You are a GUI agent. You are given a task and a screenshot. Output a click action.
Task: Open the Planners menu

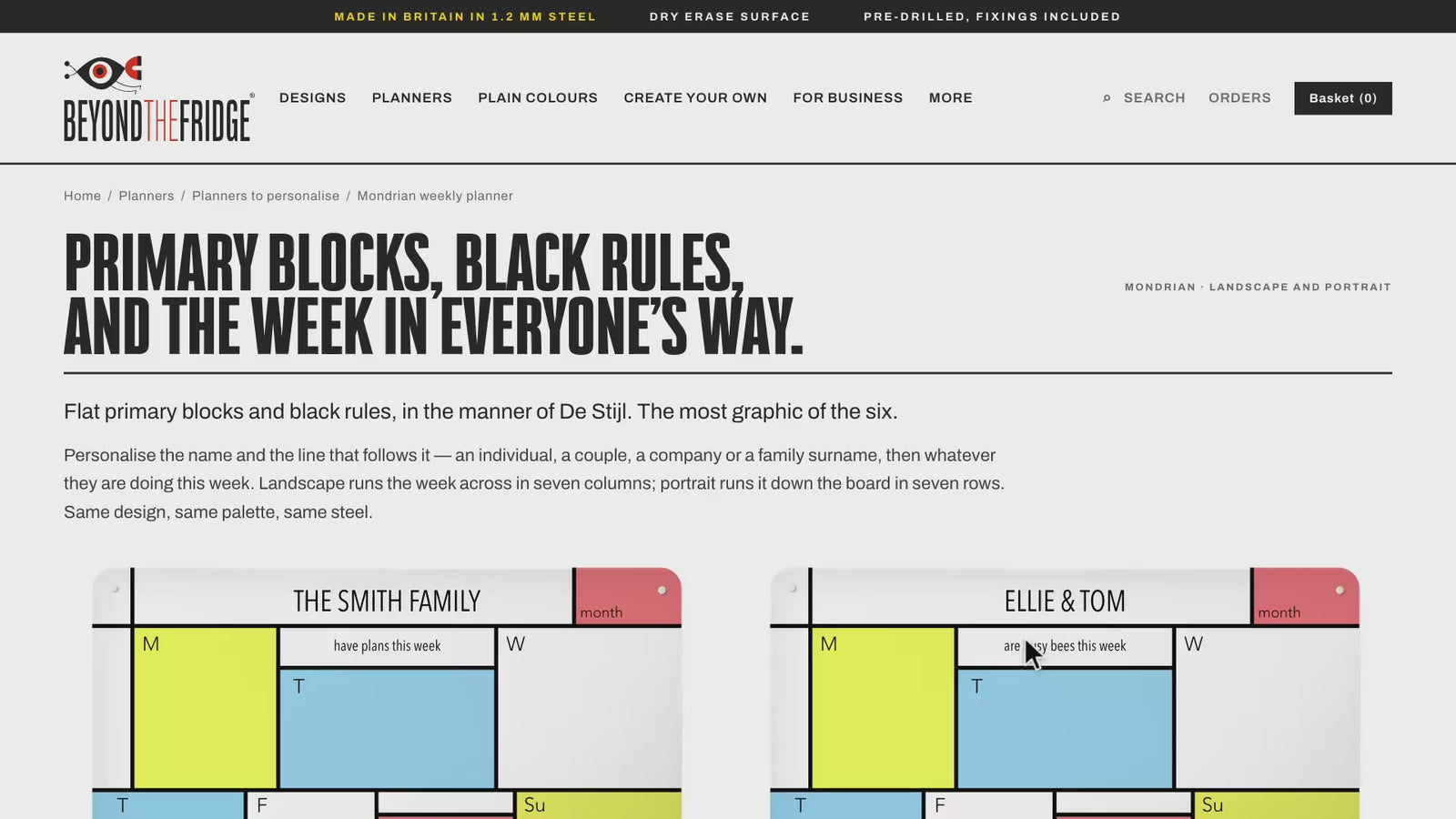pyautogui.click(x=411, y=98)
